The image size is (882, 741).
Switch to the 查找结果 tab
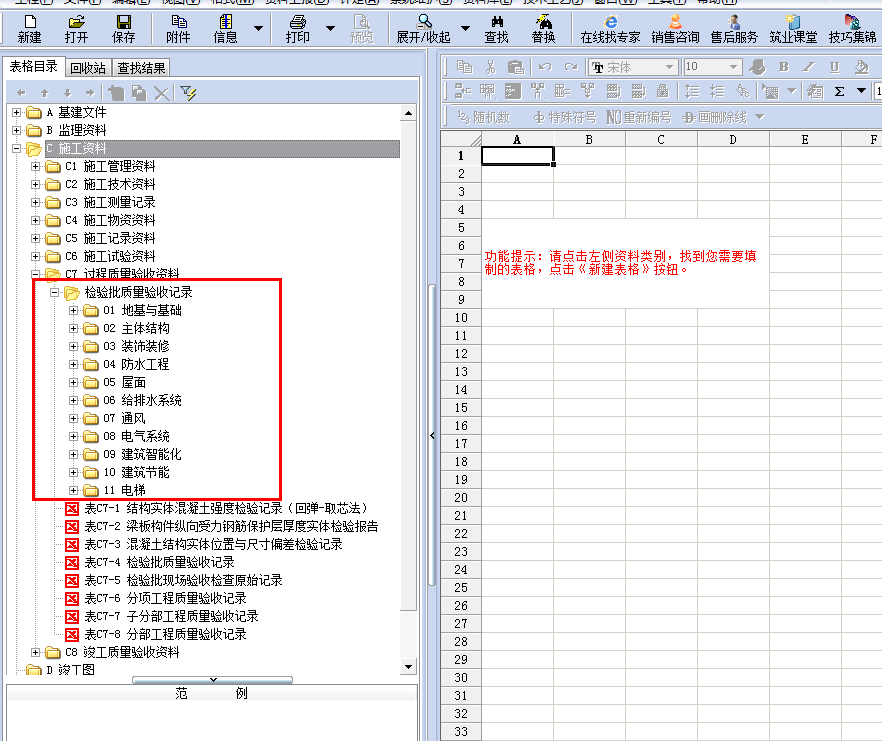[140, 68]
